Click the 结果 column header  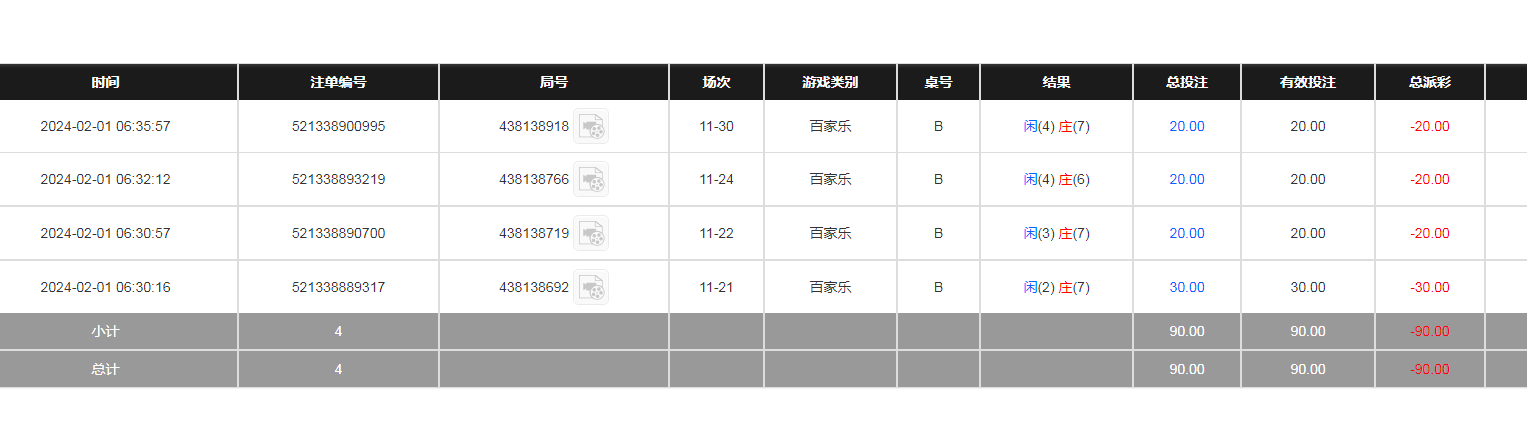[1057, 82]
